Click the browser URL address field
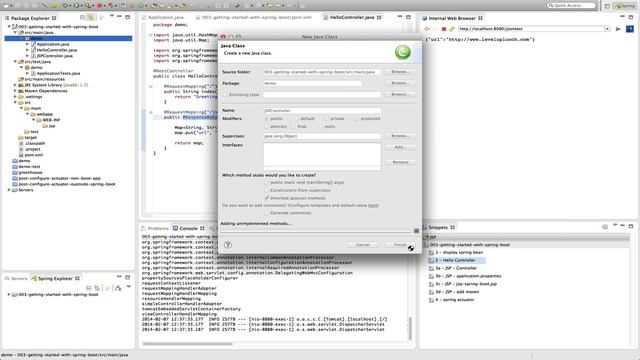This screenshot has height=360, width=640. [x=531, y=29]
